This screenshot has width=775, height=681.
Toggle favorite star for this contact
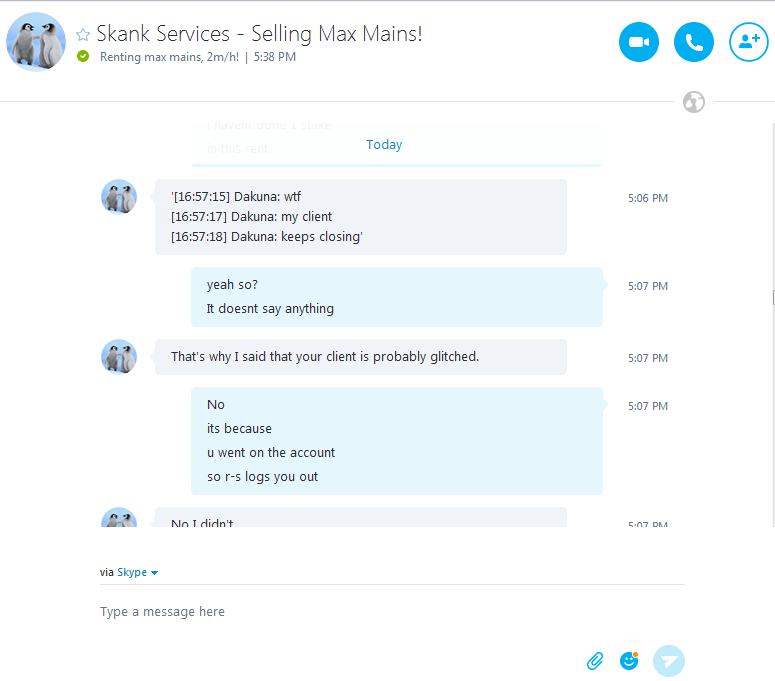(x=83, y=35)
